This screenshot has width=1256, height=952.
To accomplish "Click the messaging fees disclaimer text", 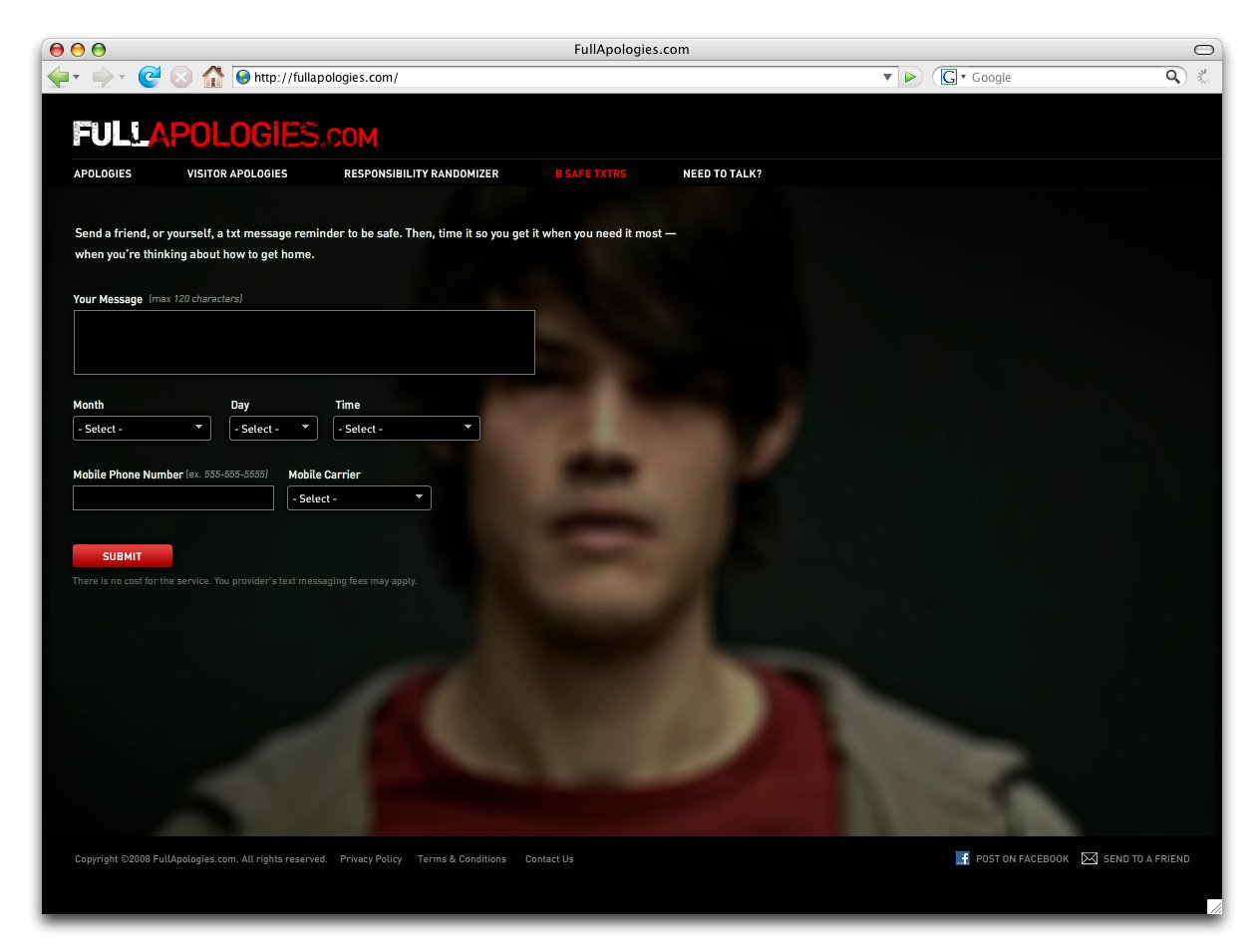I will tap(244, 581).
